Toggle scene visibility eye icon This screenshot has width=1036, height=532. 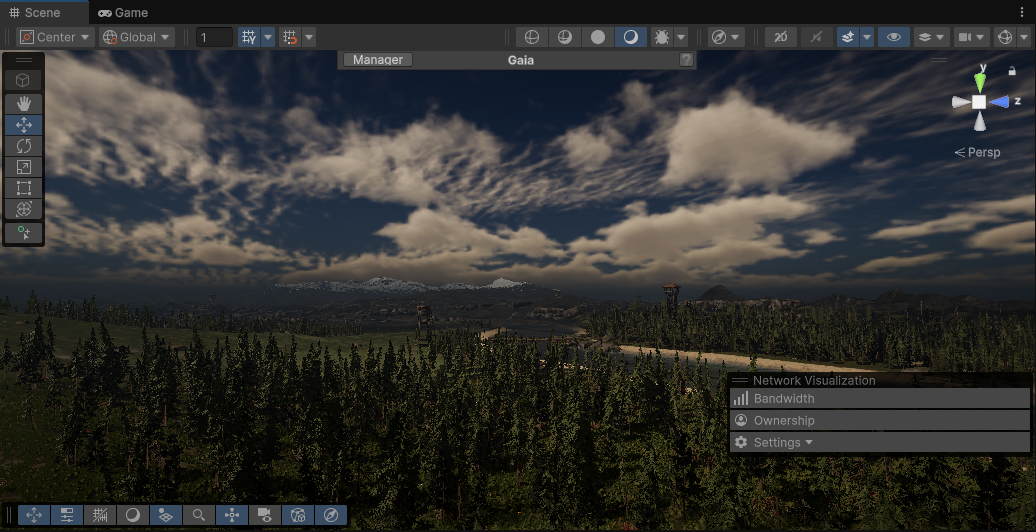tap(894, 37)
